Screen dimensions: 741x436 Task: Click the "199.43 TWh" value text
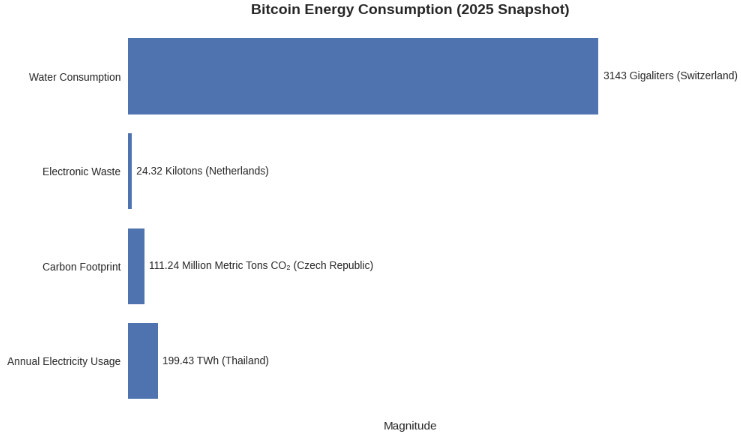point(190,361)
